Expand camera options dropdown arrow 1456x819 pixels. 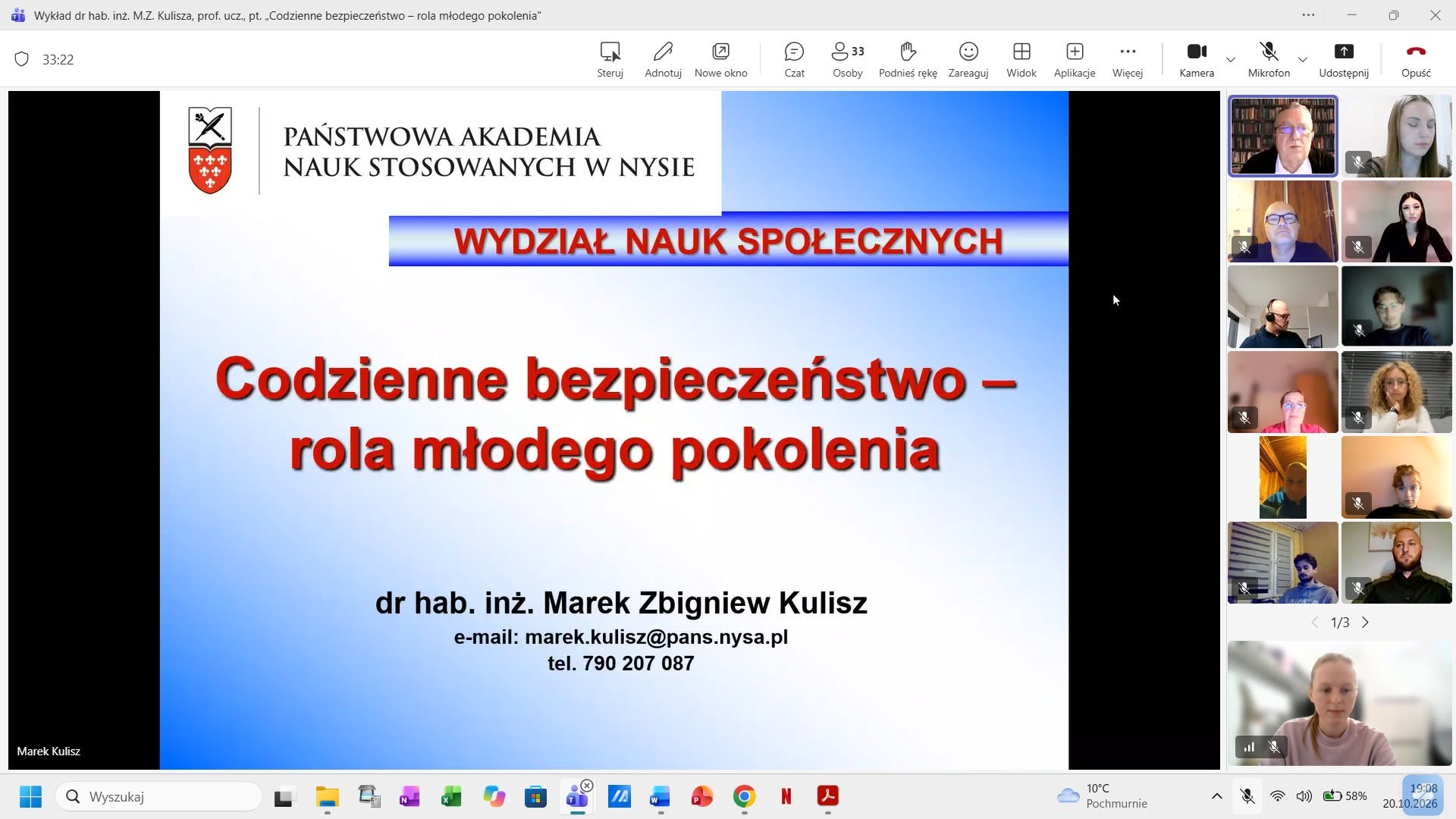coord(1231,59)
